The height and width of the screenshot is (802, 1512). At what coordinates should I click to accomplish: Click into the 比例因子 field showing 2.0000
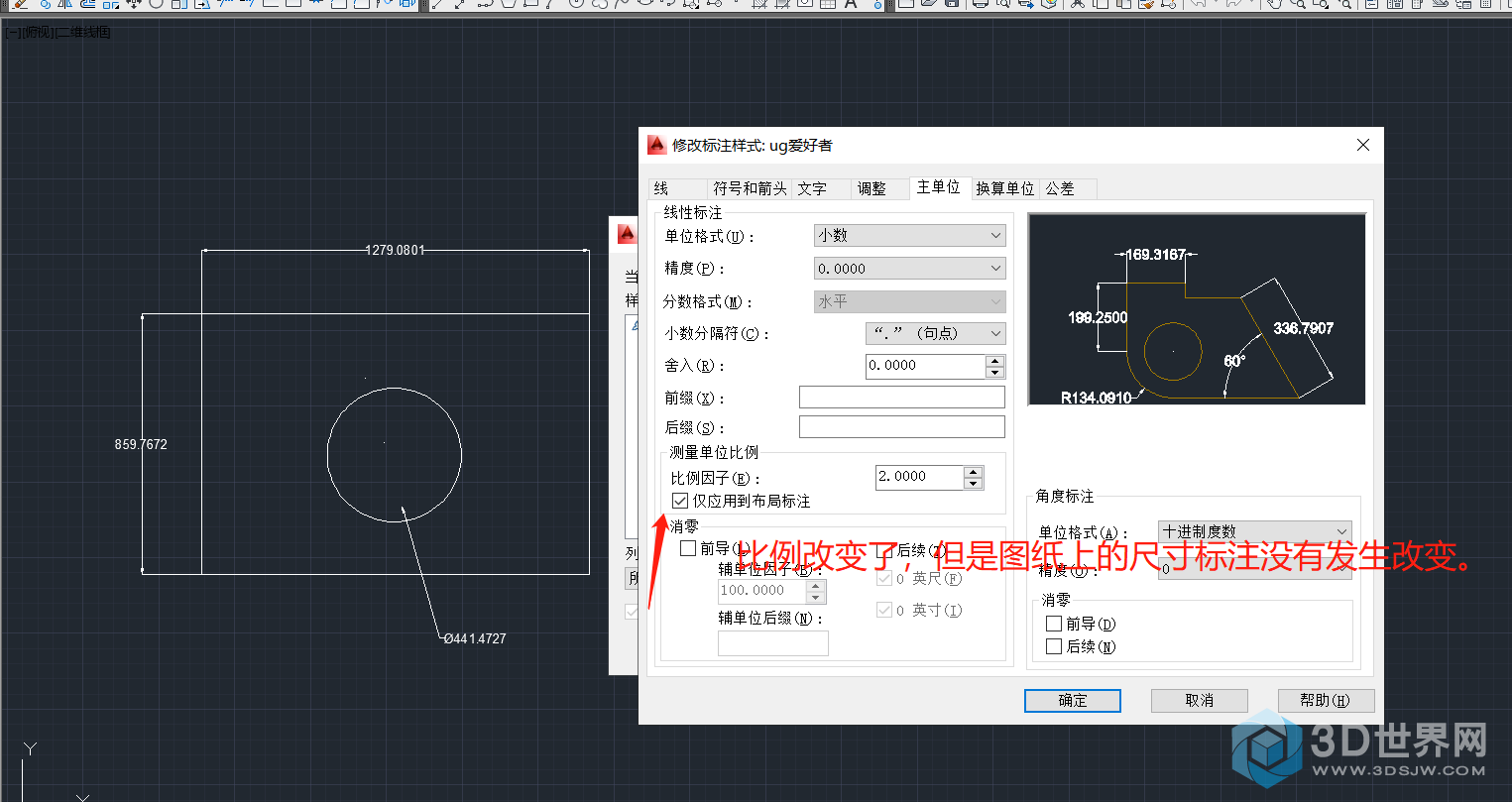[x=919, y=477]
